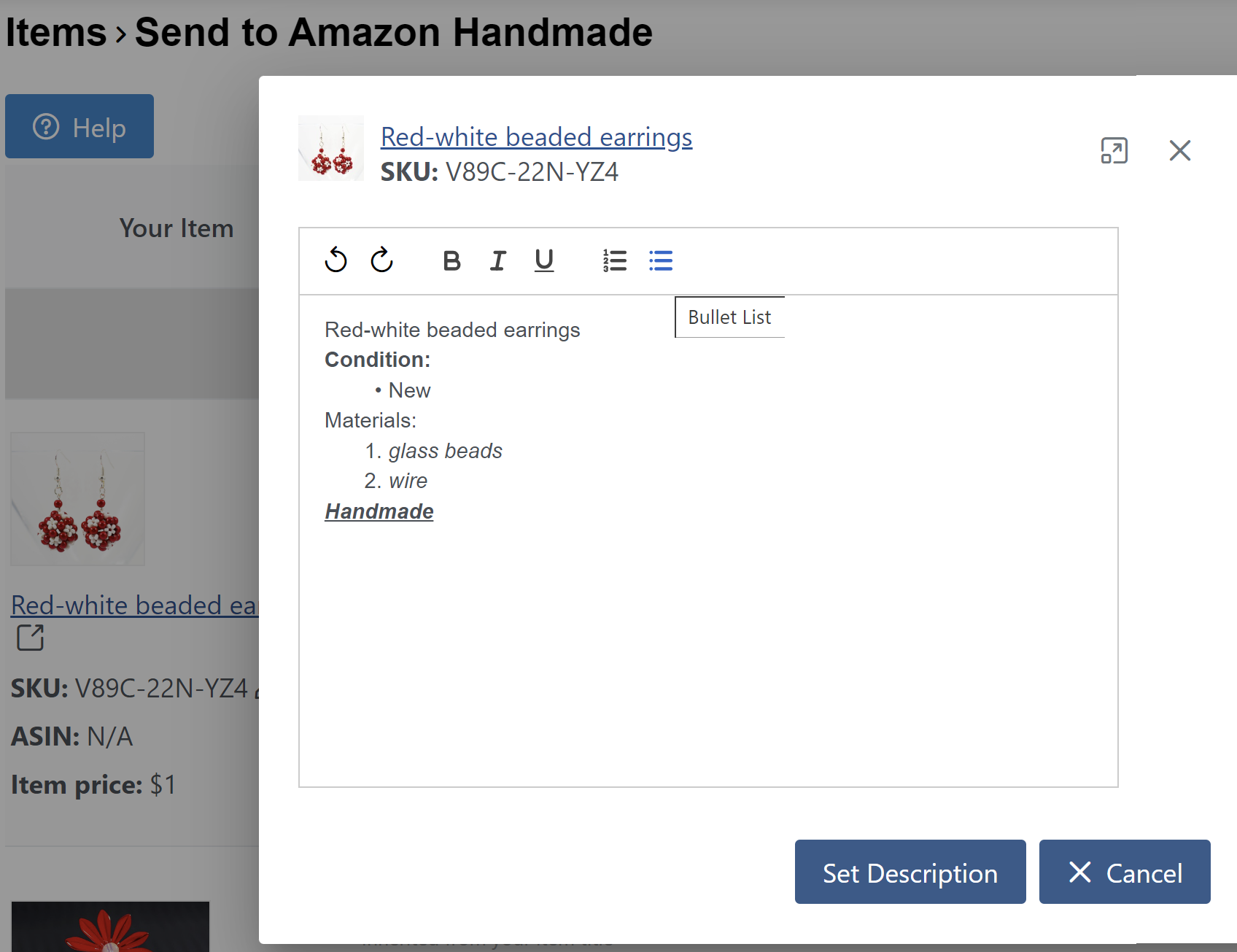The width and height of the screenshot is (1237, 952).
Task: Apply bullet list formatting
Action: pos(661,260)
